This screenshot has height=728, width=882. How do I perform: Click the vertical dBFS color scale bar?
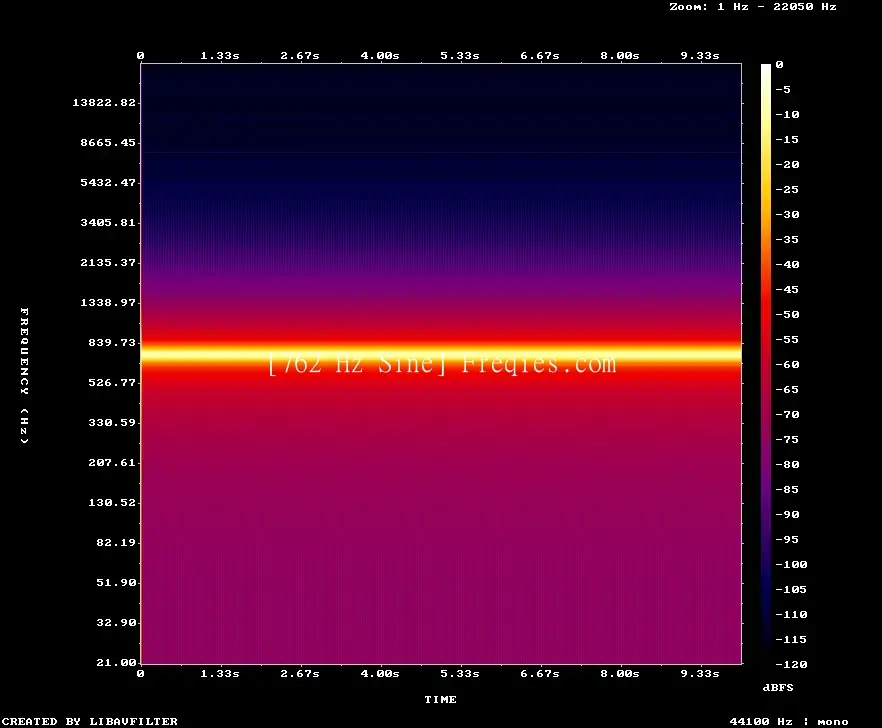click(766, 364)
